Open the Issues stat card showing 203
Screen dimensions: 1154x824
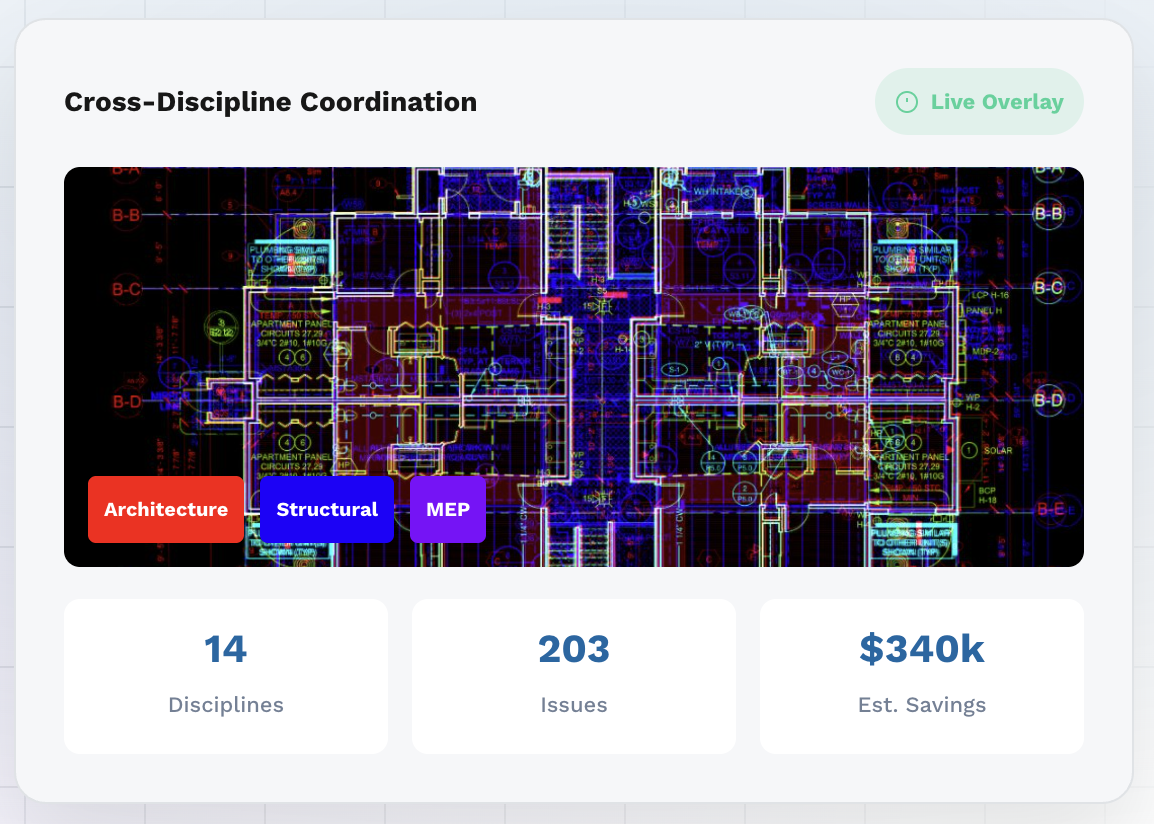coord(573,676)
